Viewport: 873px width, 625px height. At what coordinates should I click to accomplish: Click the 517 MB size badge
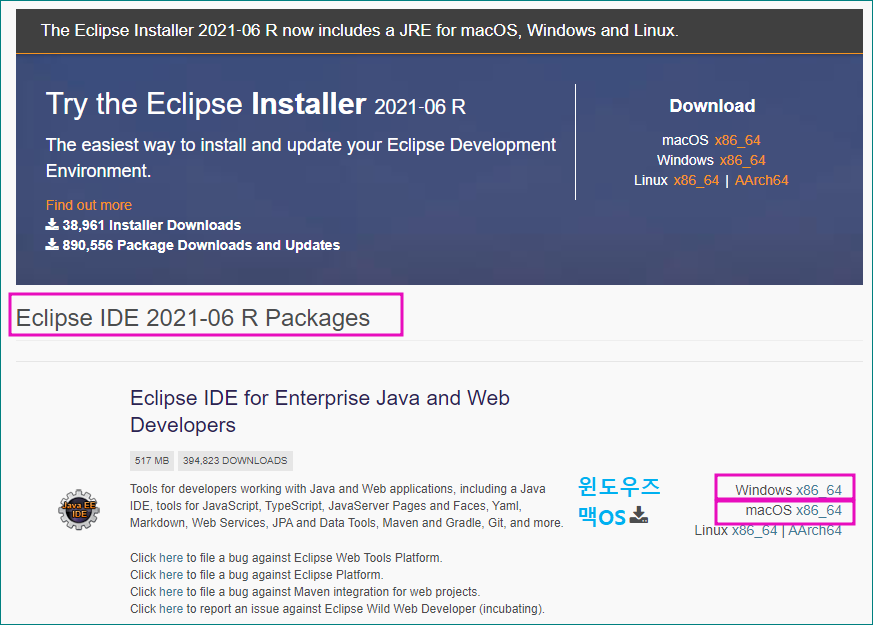[x=152, y=461]
